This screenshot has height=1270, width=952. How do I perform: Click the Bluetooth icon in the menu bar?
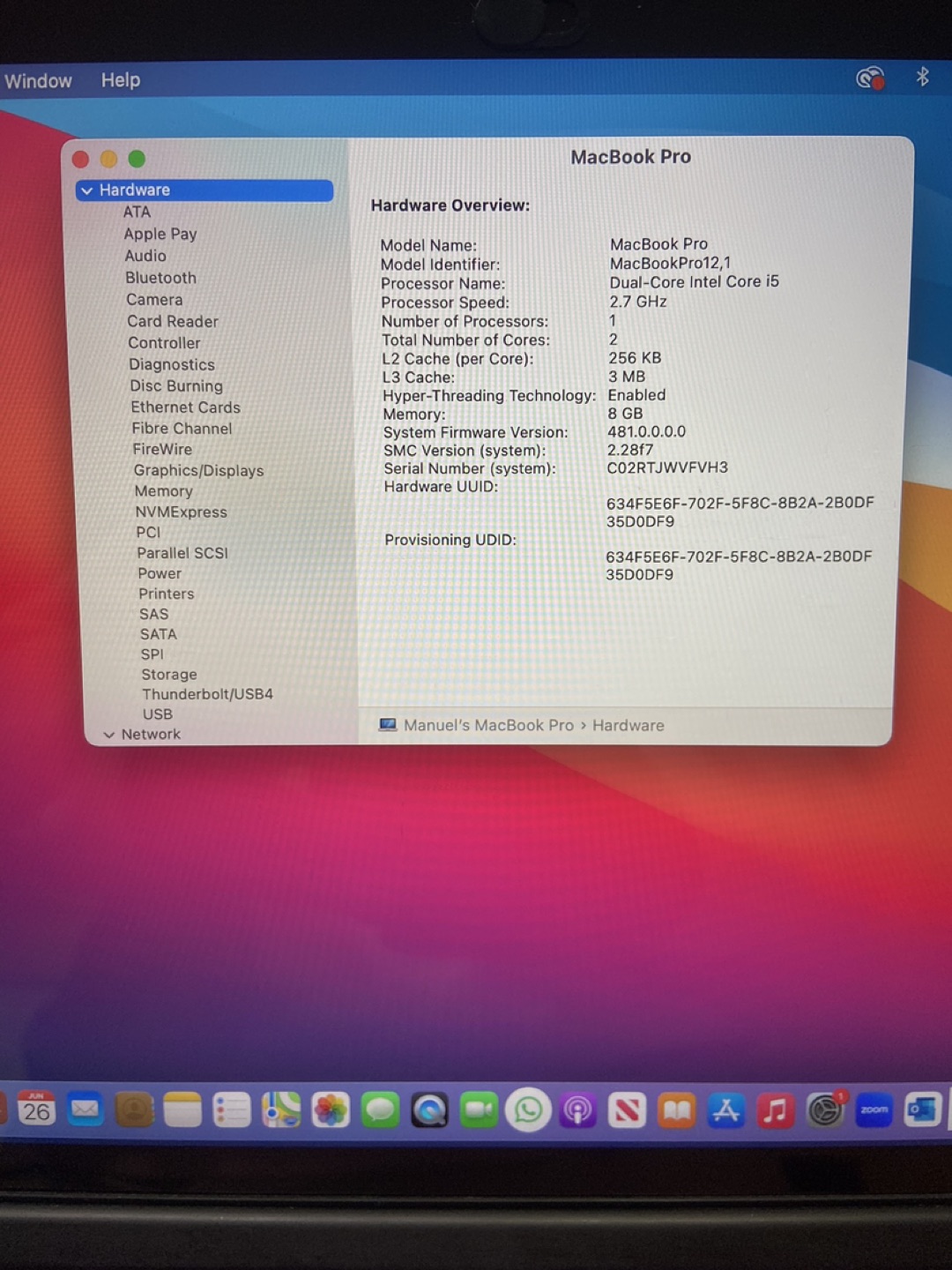tap(923, 78)
